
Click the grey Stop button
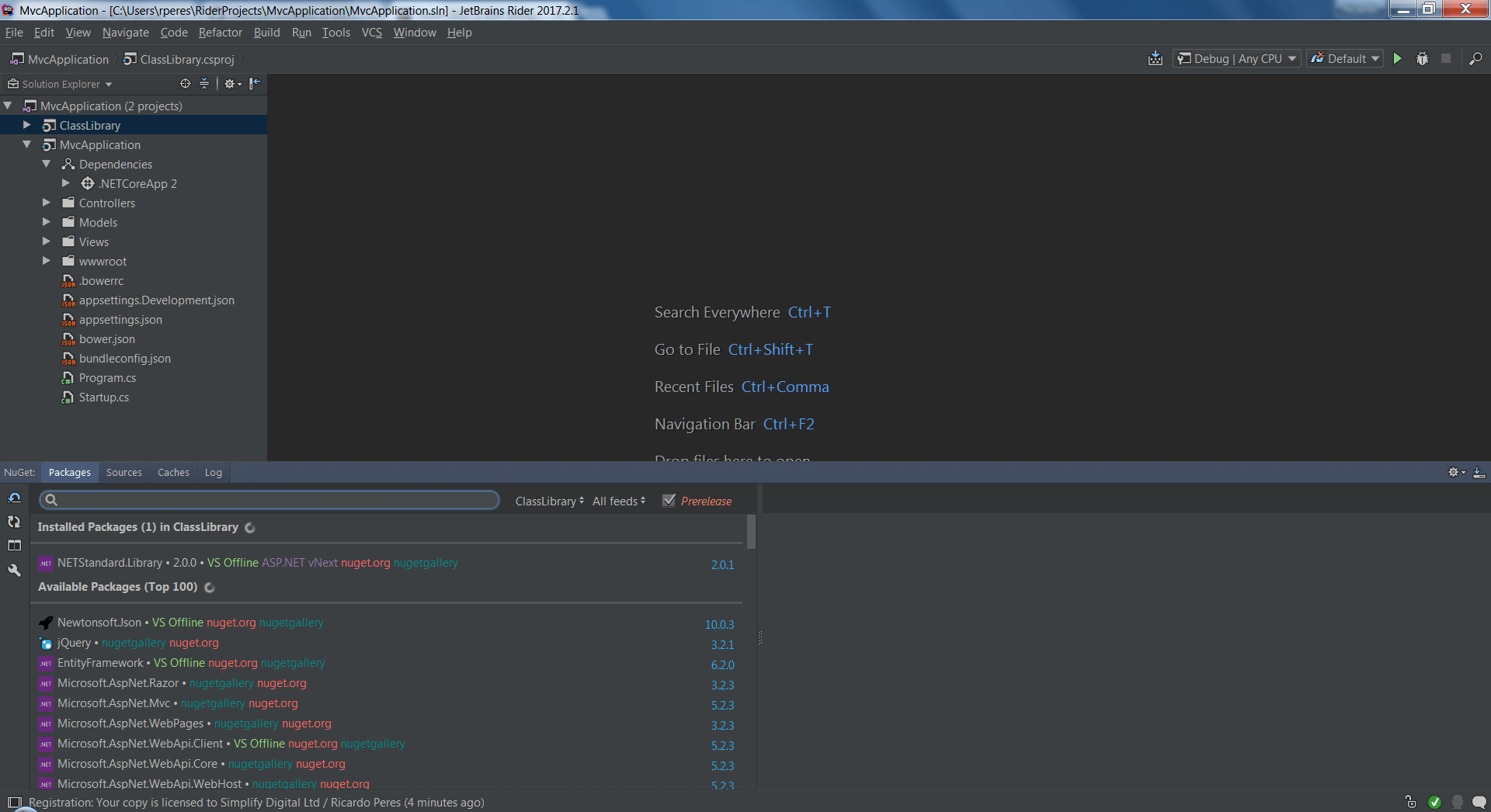1446,58
